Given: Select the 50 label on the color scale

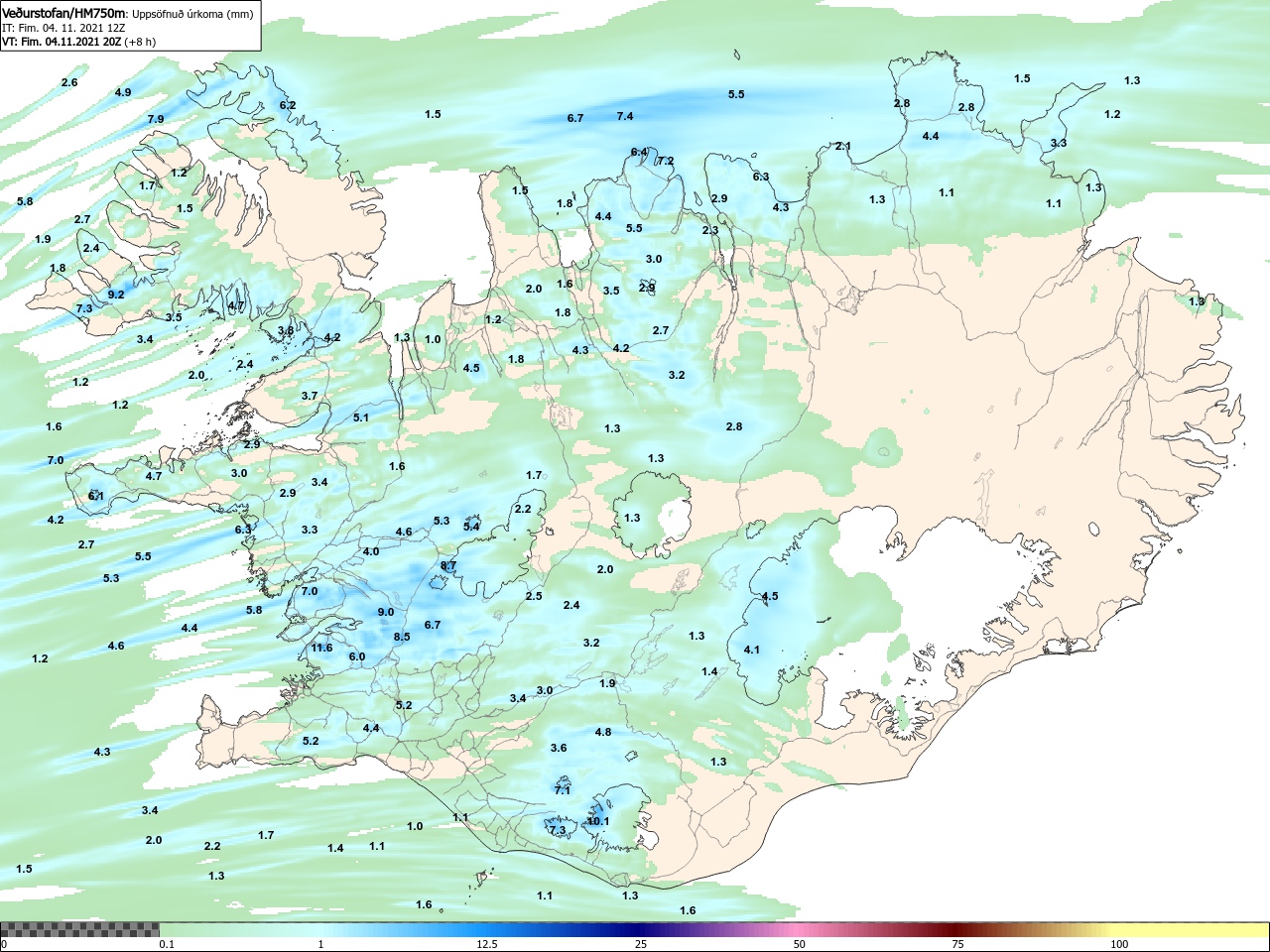Looking at the screenshot, I should (799, 944).
